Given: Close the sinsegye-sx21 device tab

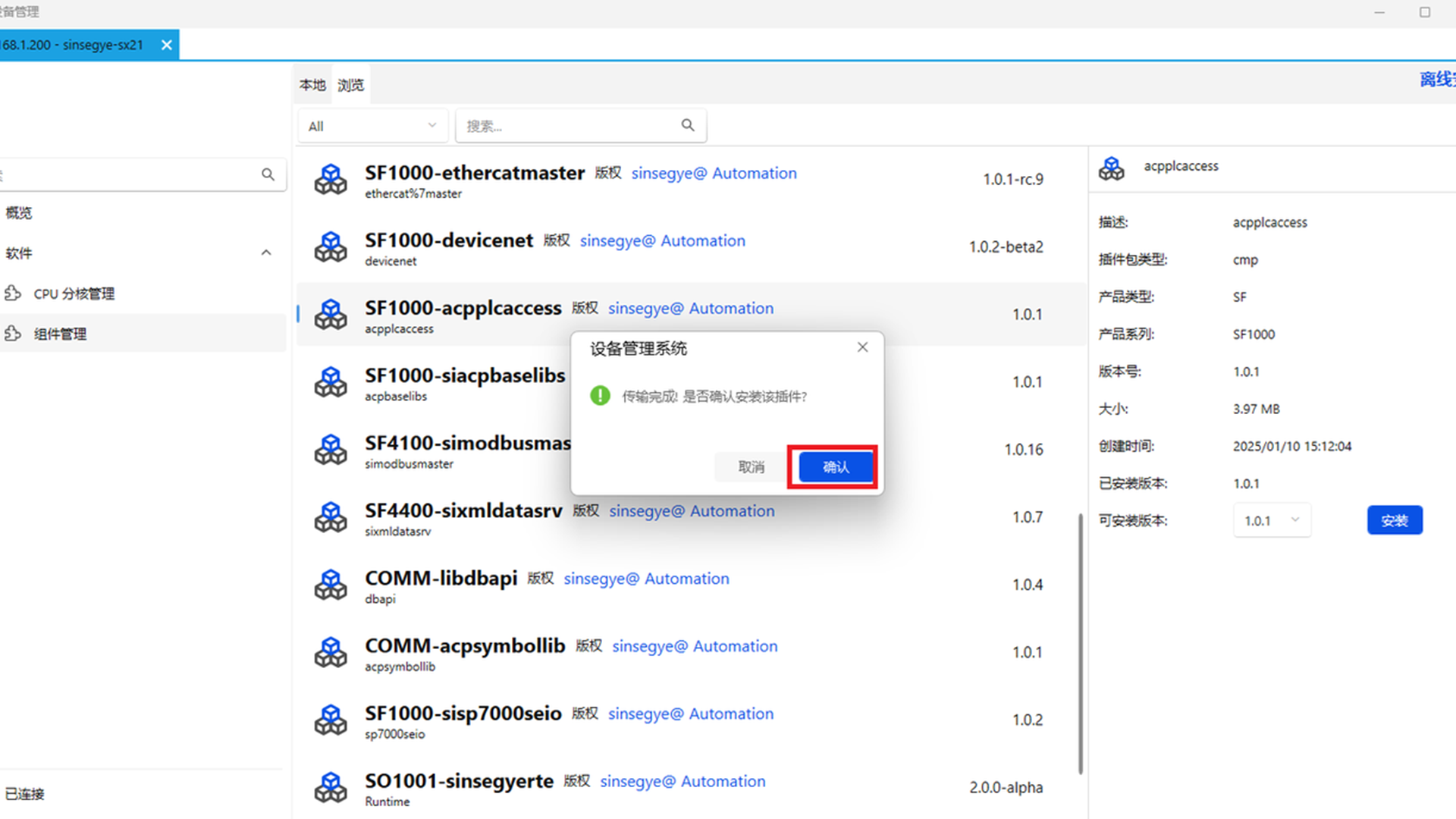Looking at the screenshot, I should tap(167, 45).
